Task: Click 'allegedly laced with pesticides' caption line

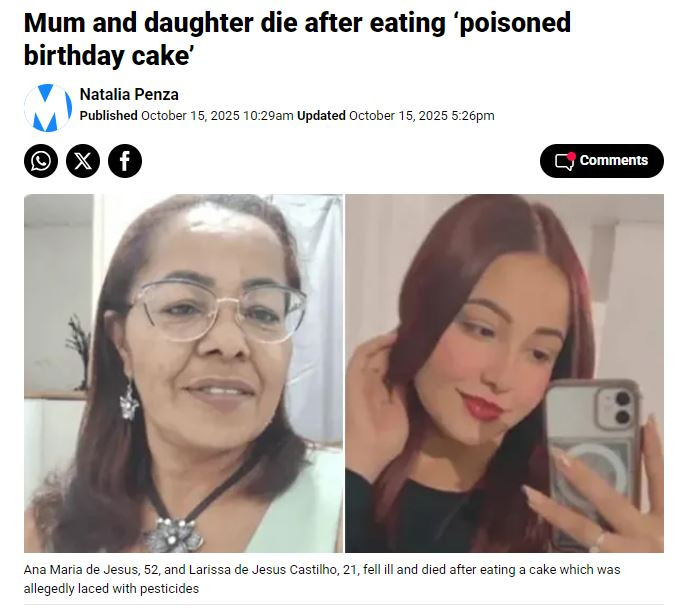Action: (111, 589)
